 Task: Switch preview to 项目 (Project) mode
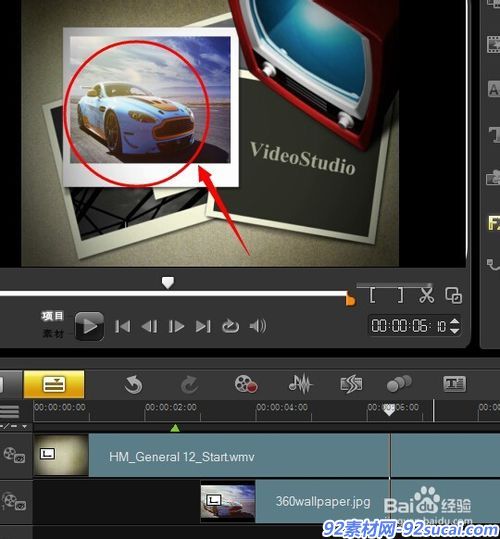point(52,316)
